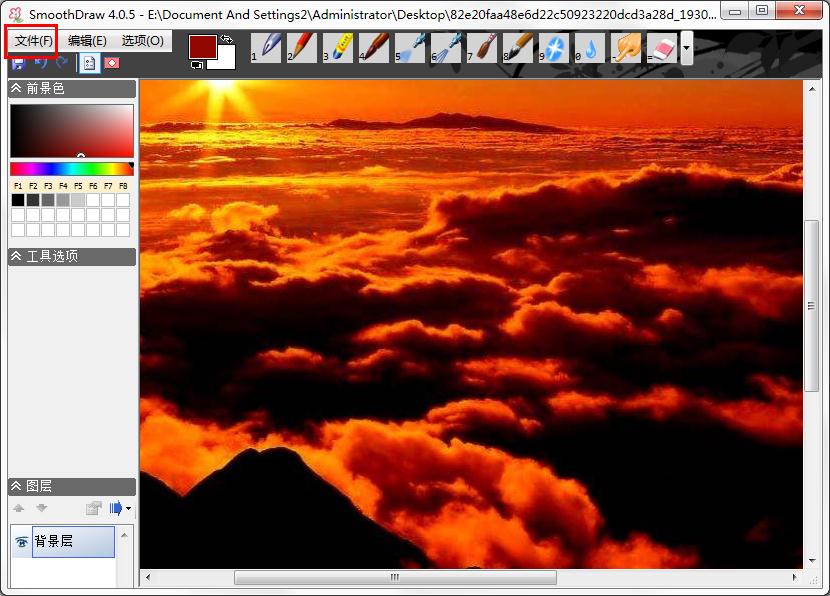830x596 pixels.
Task: Select the fountain pen tool numbered 1
Action: (x=267, y=47)
